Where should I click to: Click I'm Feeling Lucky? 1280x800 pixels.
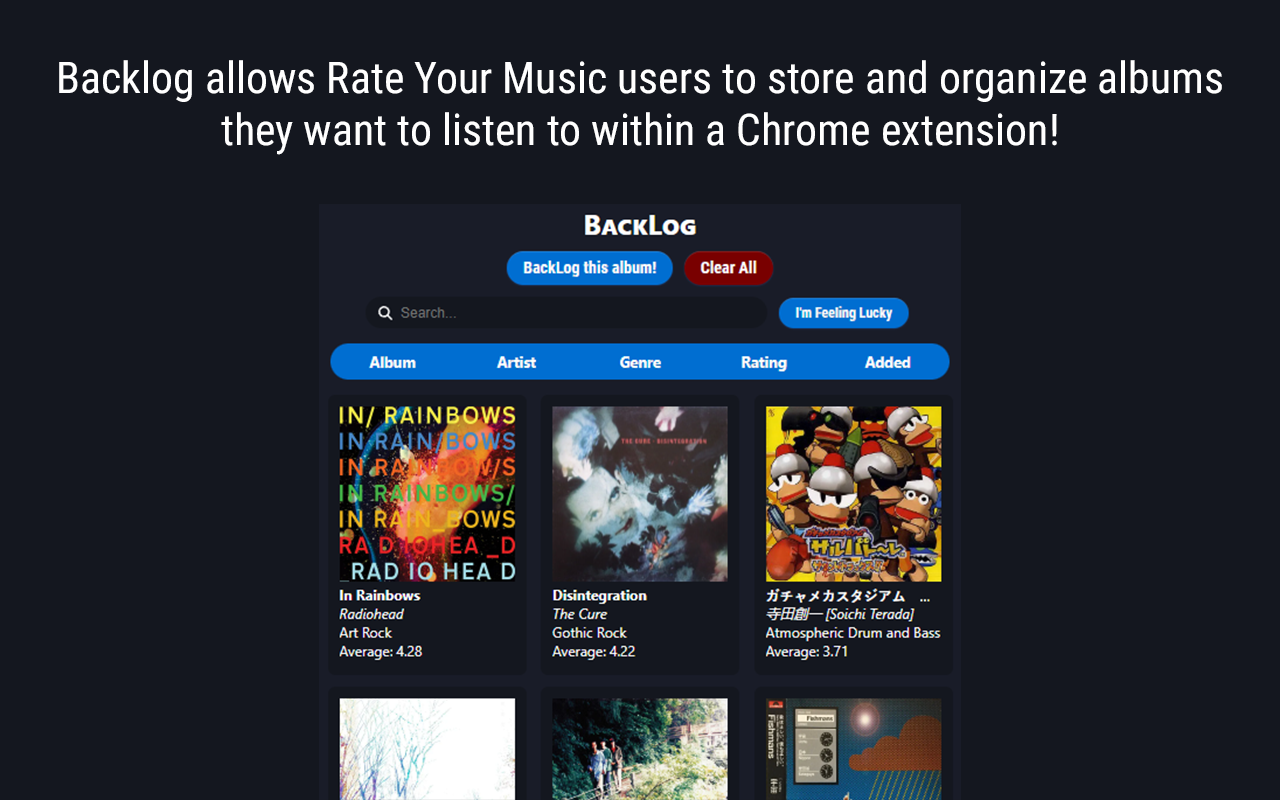tap(844, 312)
